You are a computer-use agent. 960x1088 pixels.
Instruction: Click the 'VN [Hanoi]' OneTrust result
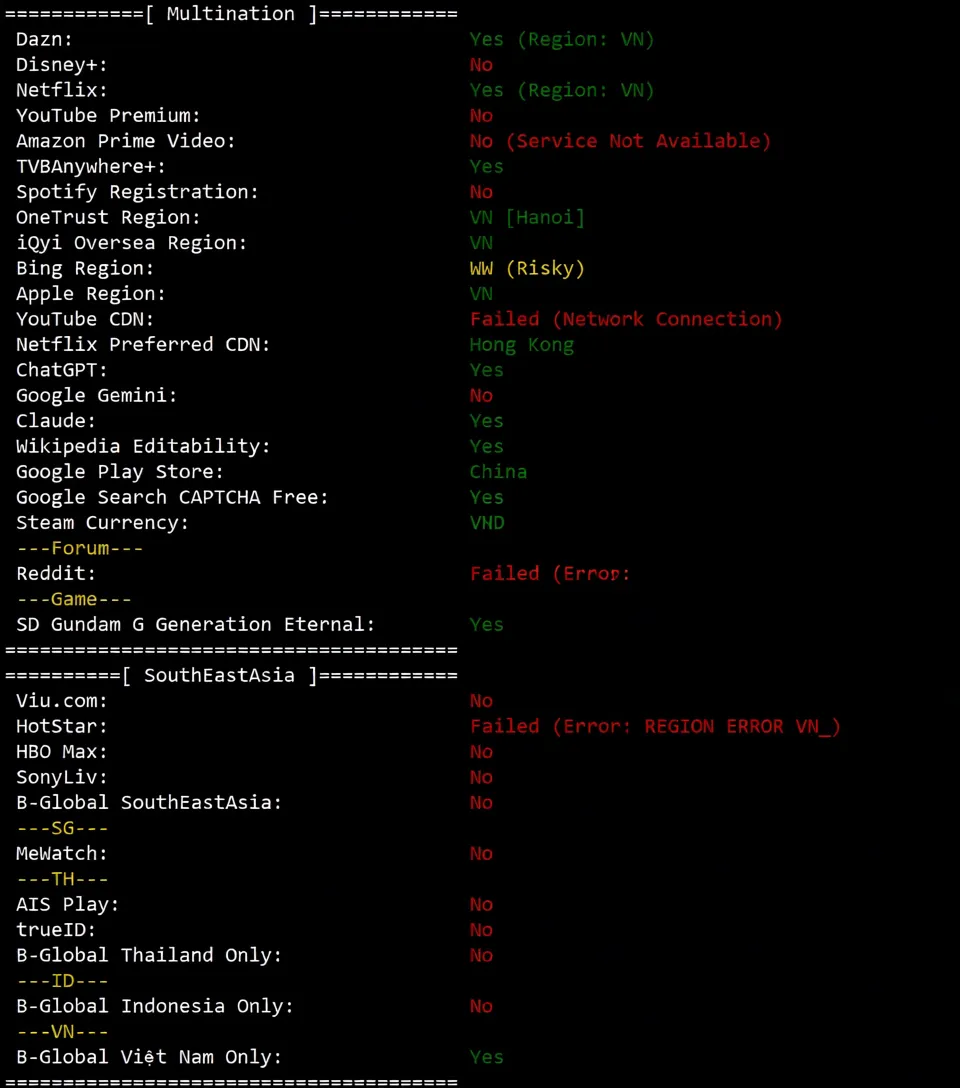click(527, 217)
